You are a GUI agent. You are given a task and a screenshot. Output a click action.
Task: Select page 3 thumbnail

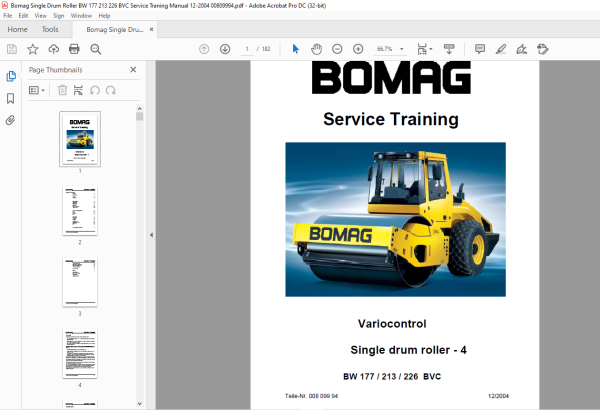[80, 282]
